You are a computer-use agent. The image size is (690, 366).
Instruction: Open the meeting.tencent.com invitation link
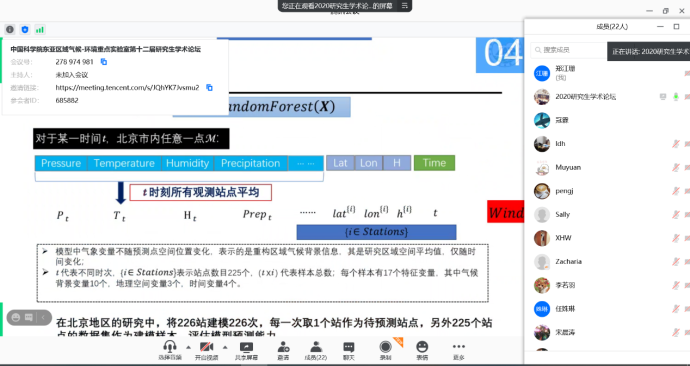pos(127,88)
